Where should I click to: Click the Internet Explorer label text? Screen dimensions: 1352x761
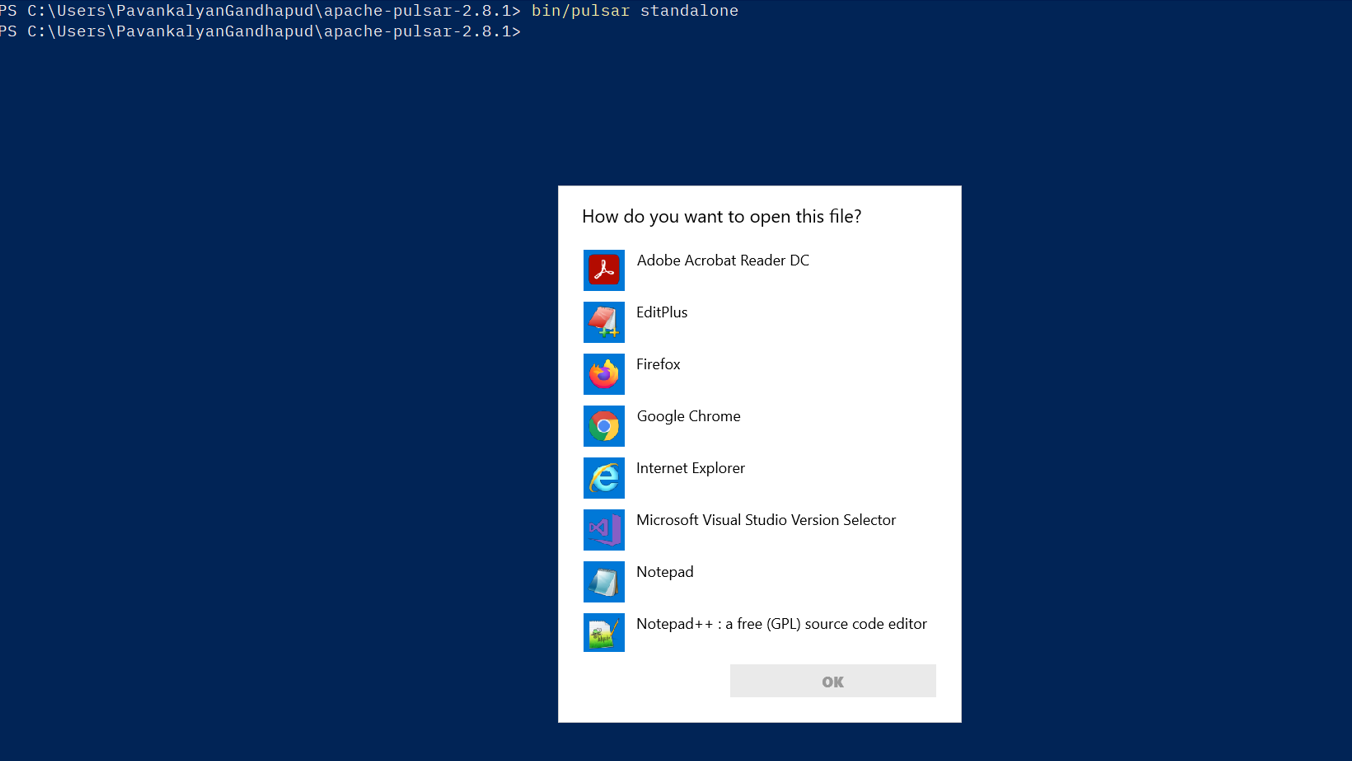(x=691, y=468)
